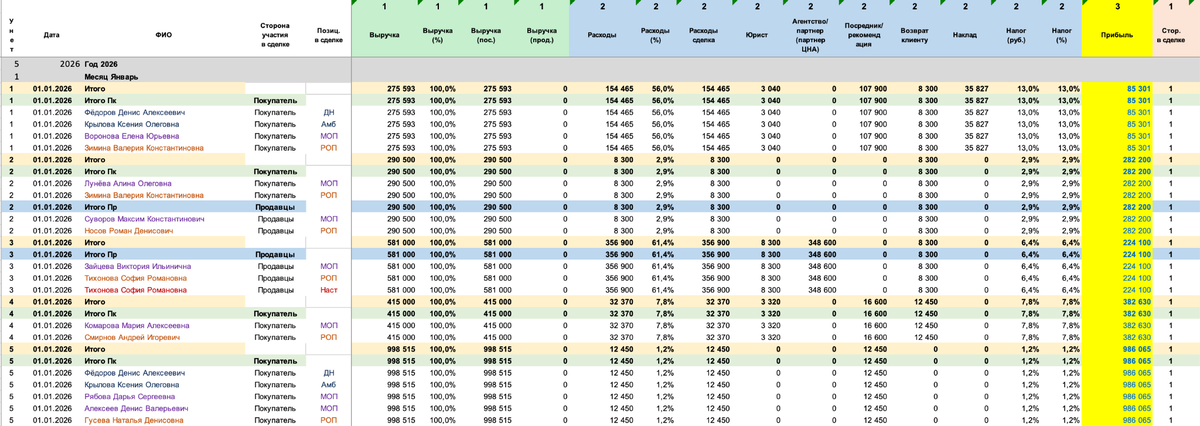Select date 01.01.2026 in Гусева row
The width and height of the screenshot is (1200, 426).
[52, 420]
